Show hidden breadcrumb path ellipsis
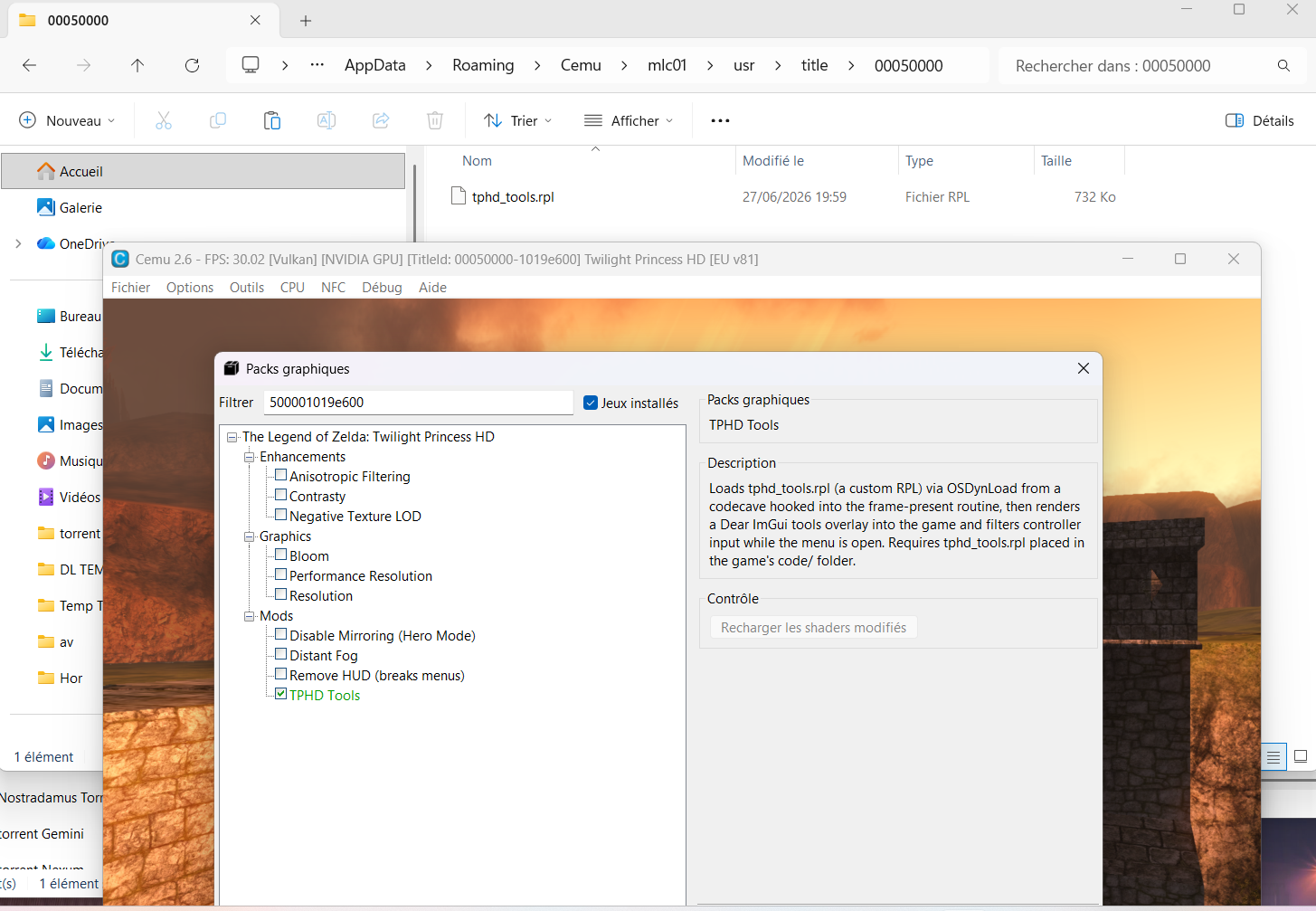This screenshot has height=911, width=1316. [317, 65]
